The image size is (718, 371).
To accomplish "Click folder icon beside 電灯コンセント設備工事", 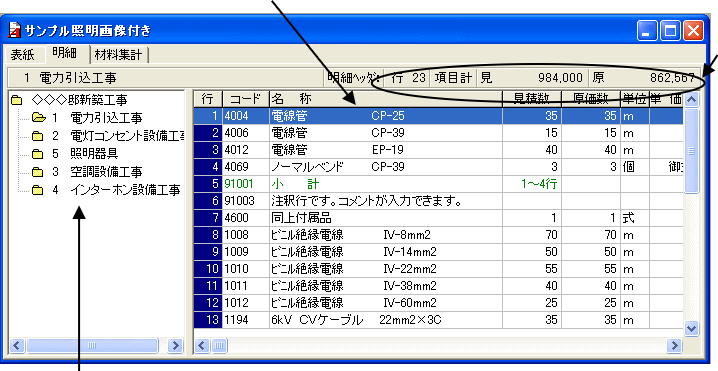I will pyautogui.click(x=38, y=136).
